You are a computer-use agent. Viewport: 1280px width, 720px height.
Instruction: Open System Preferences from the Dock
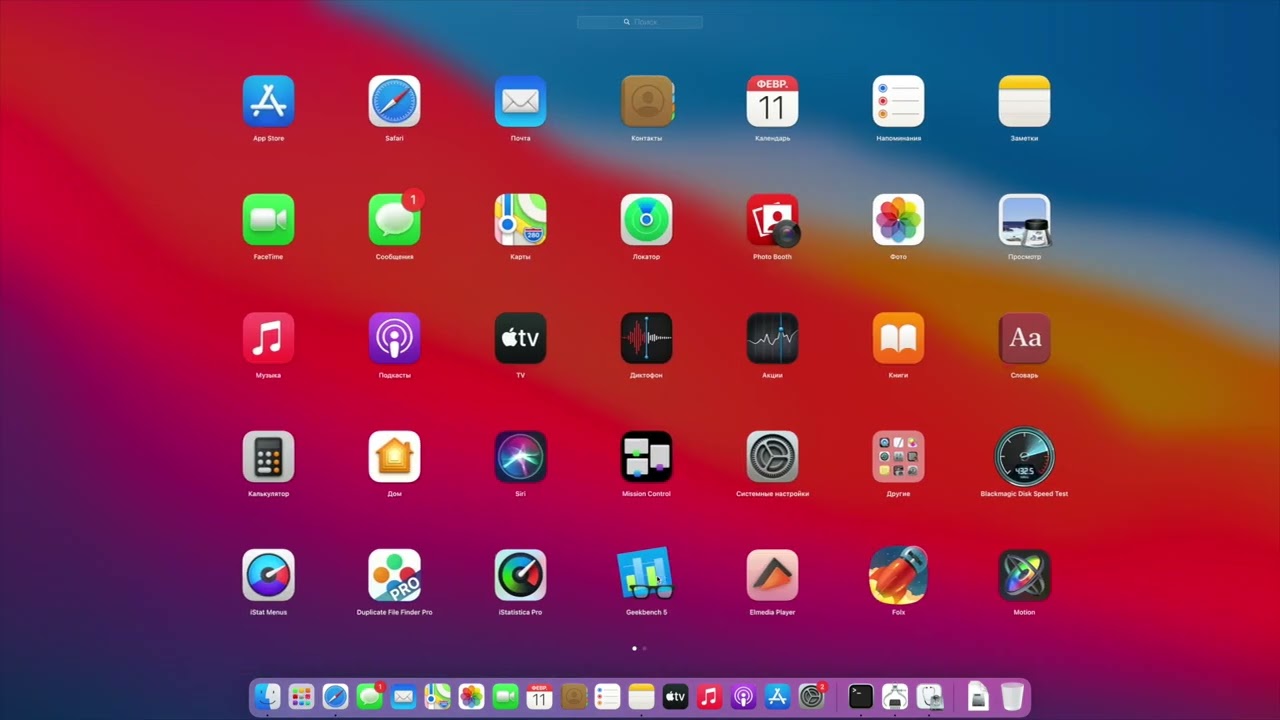812,696
